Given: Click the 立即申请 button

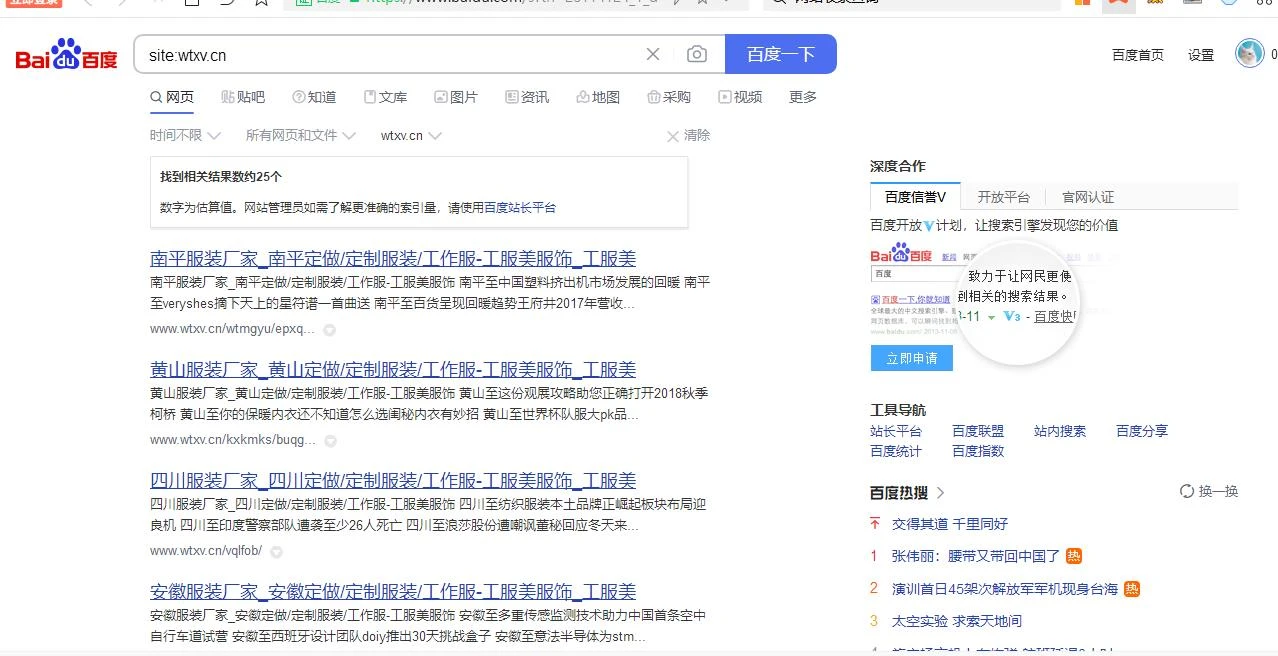Looking at the screenshot, I should click(911, 358).
